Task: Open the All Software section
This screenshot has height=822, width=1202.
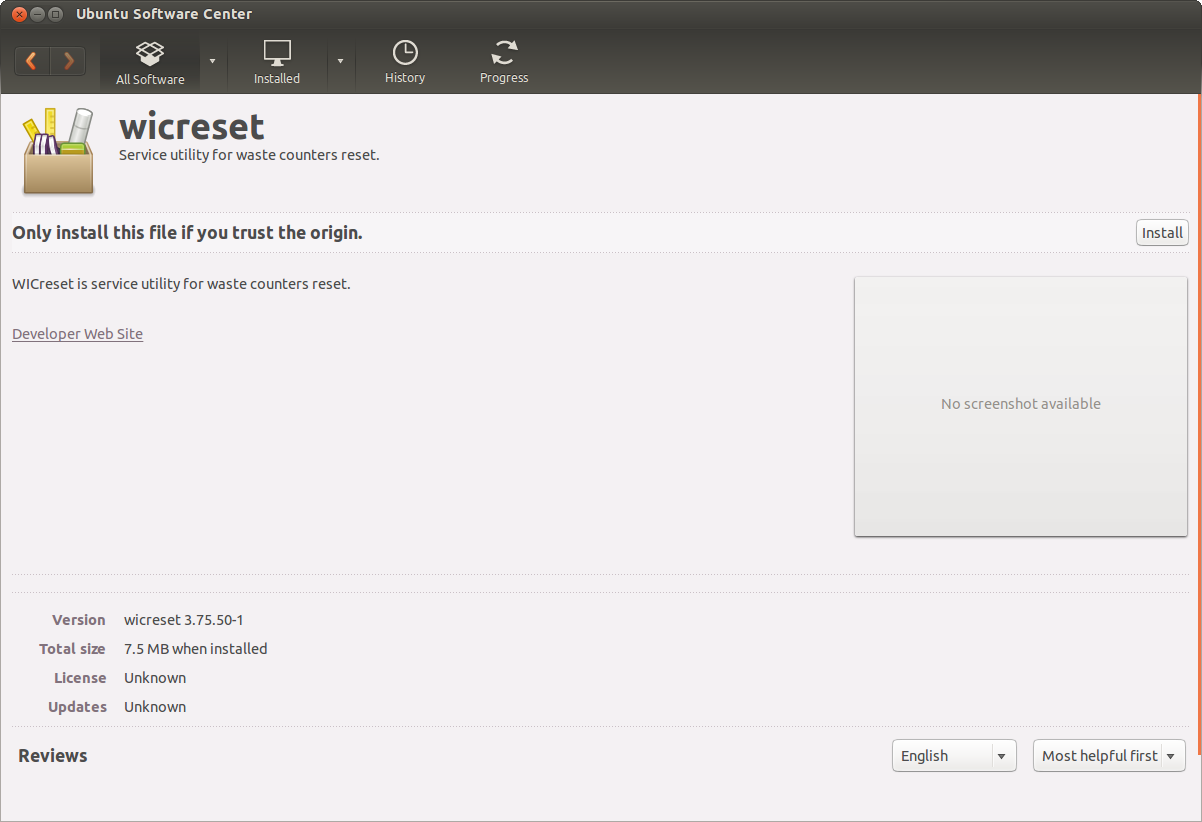Action: (150, 62)
